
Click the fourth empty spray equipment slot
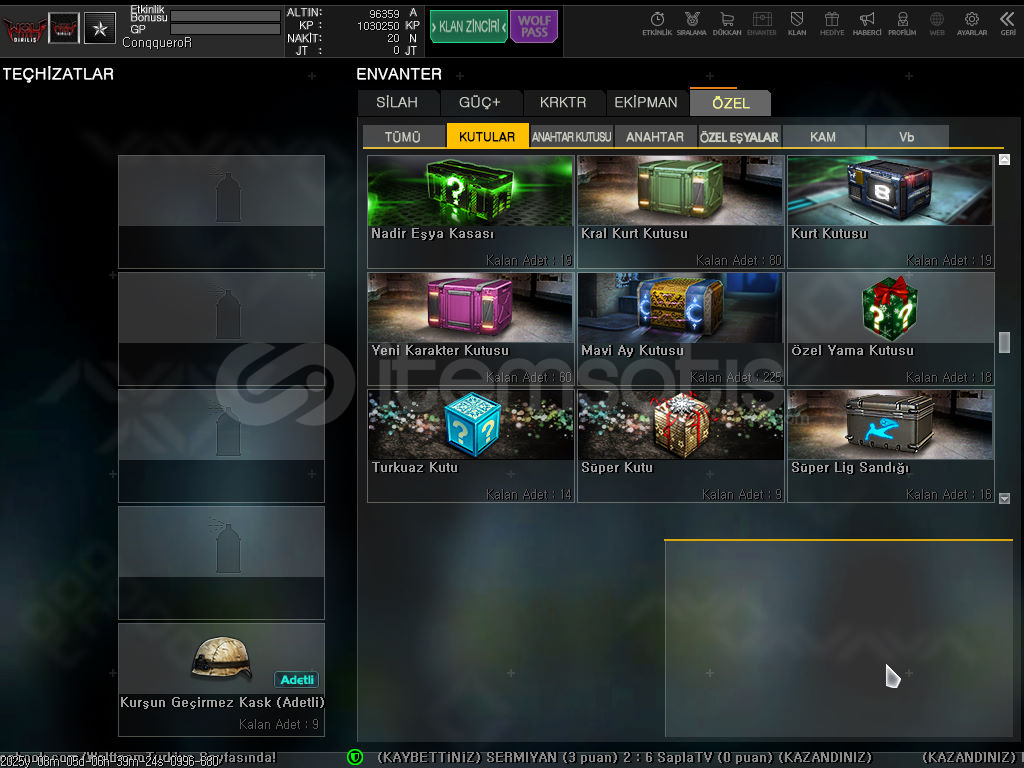(x=221, y=562)
